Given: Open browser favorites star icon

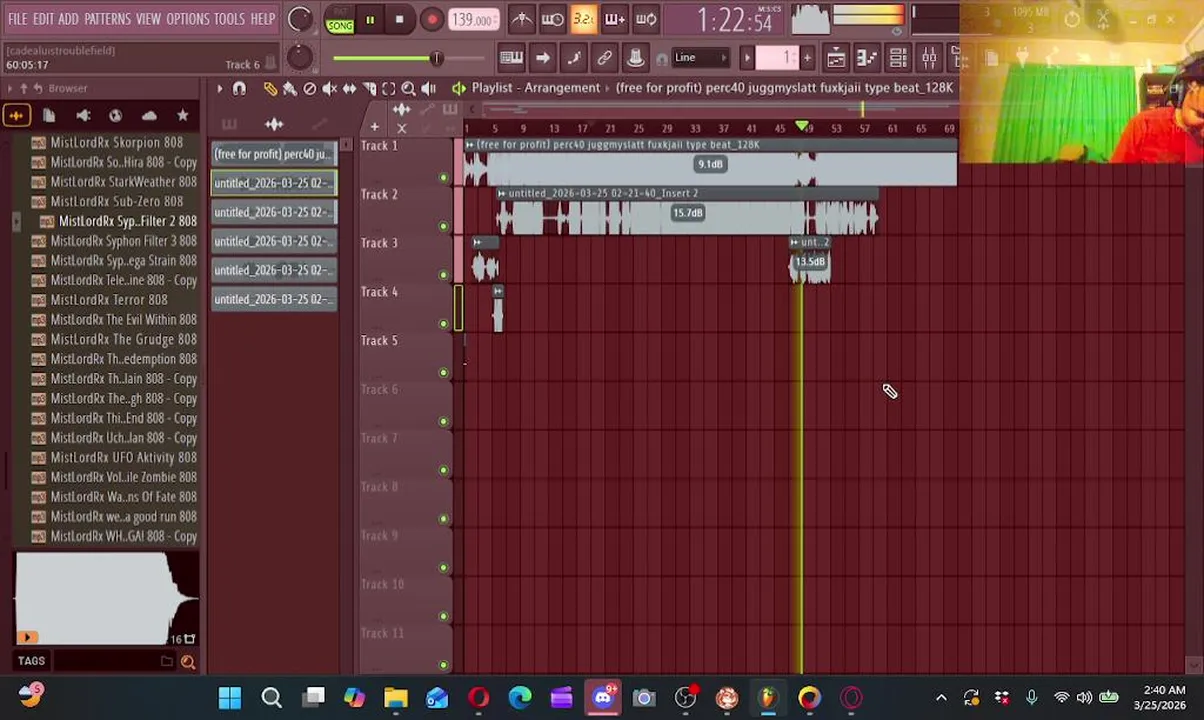Looking at the screenshot, I should coord(182,116).
